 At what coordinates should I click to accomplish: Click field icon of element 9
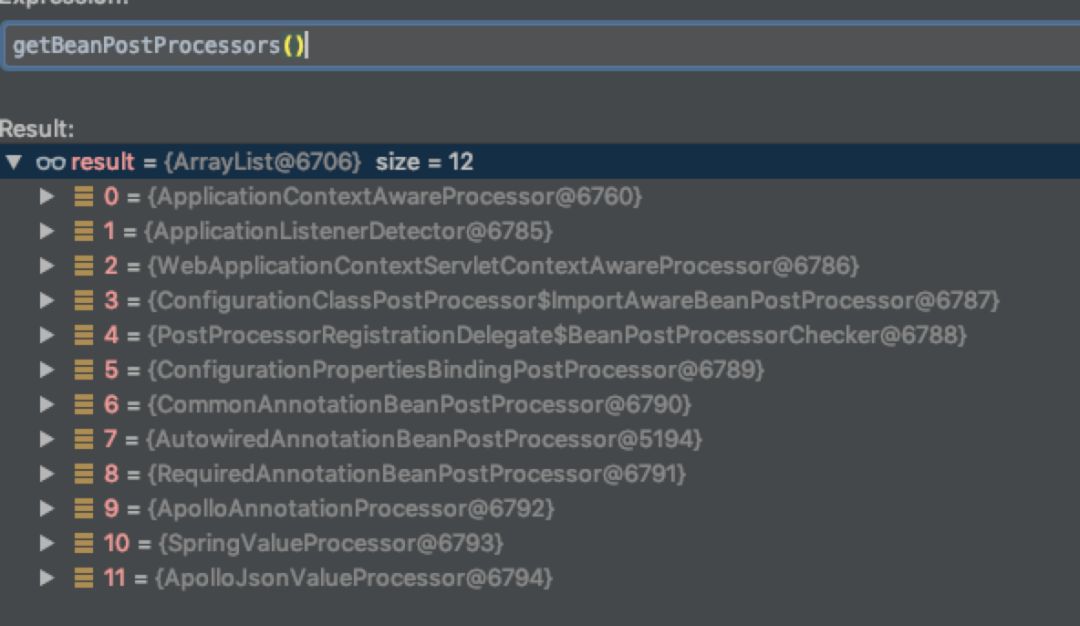point(84,509)
